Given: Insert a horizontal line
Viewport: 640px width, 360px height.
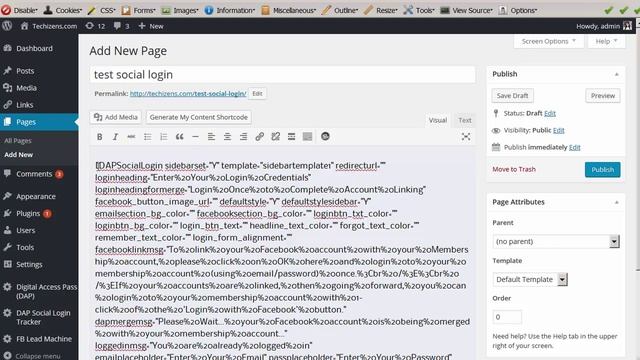Looking at the screenshot, I should click(x=196, y=137).
